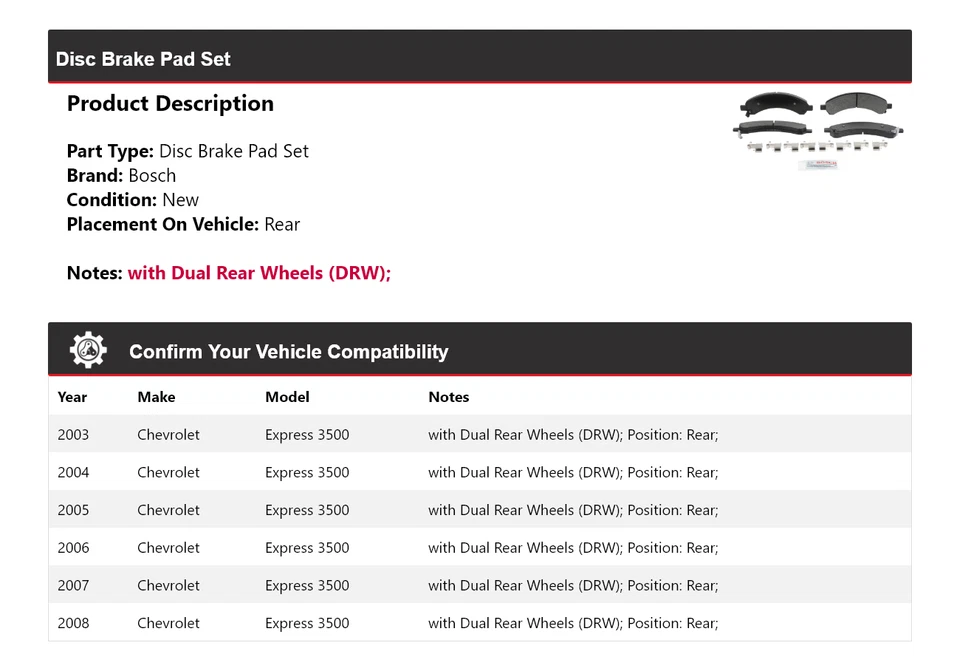Click the Placement On Vehicle: Rear line
960x671 pixels.
pyautogui.click(x=183, y=224)
